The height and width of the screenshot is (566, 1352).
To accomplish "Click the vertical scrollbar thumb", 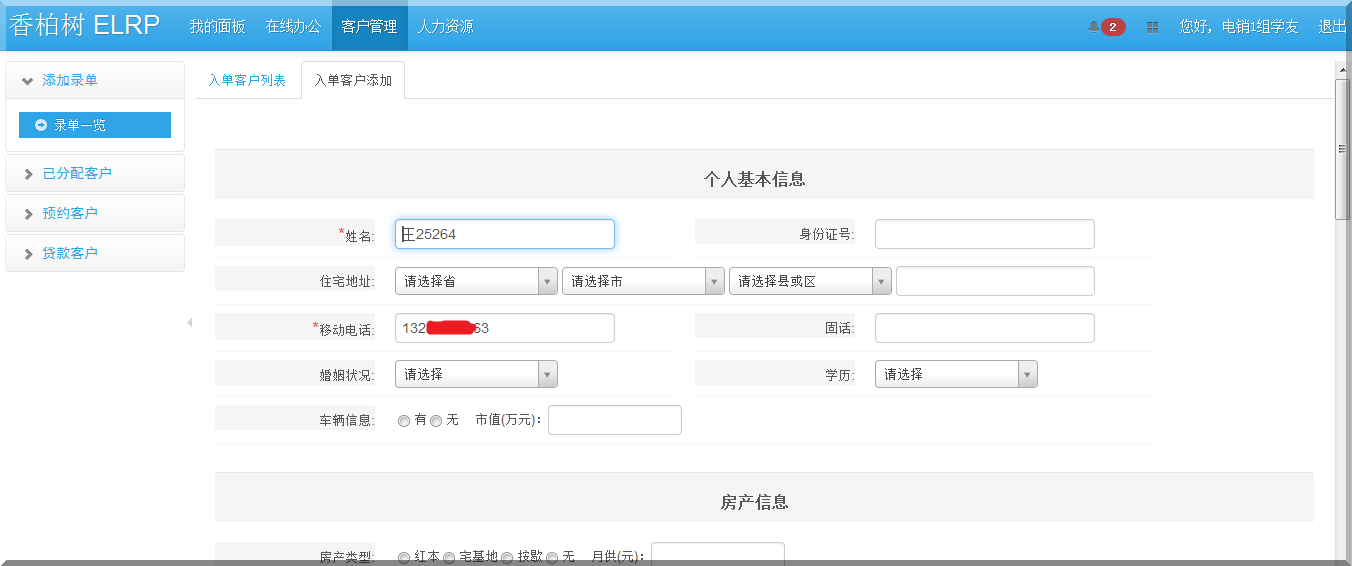I will coord(1343,149).
